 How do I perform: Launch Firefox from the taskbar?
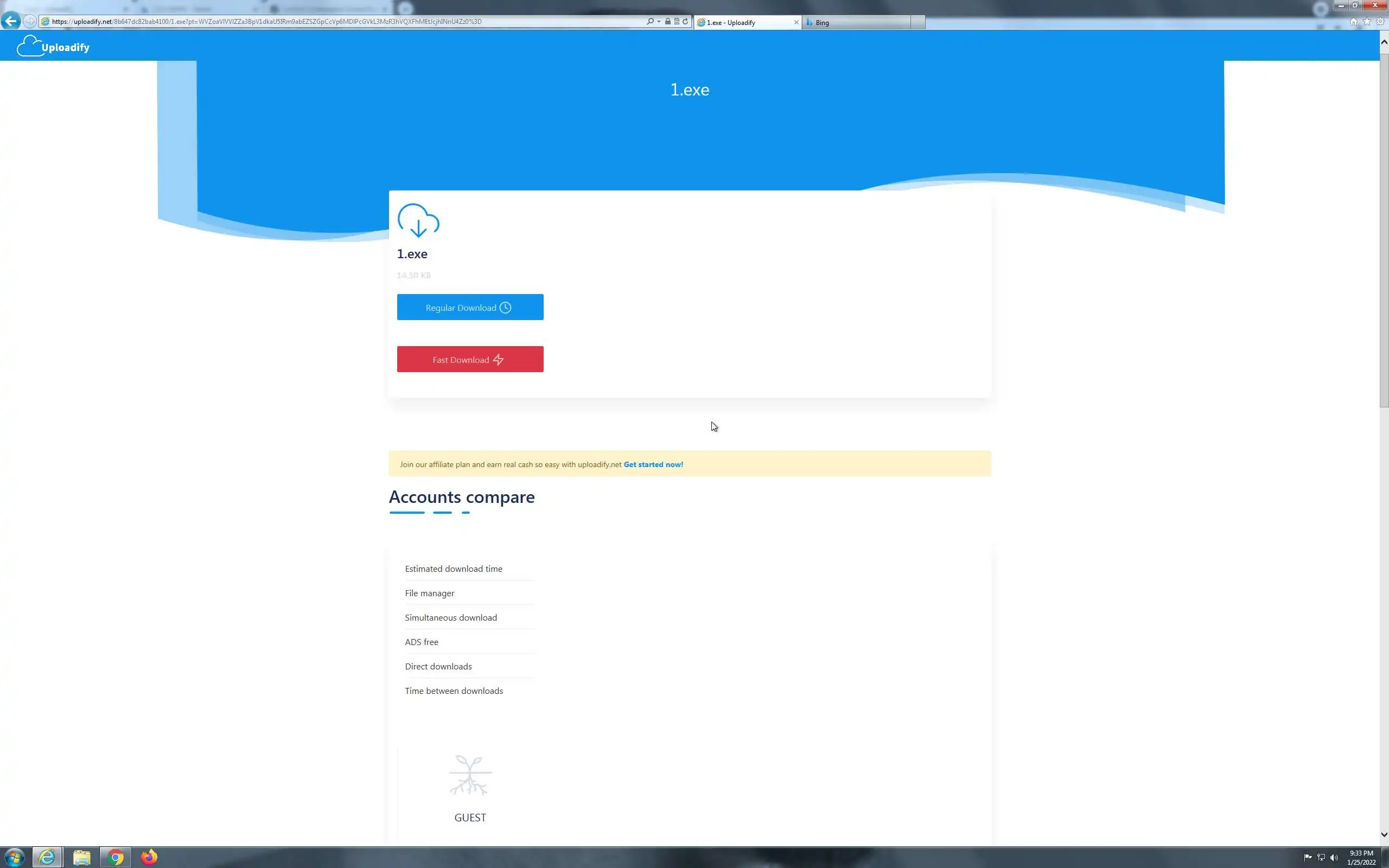pos(149,857)
